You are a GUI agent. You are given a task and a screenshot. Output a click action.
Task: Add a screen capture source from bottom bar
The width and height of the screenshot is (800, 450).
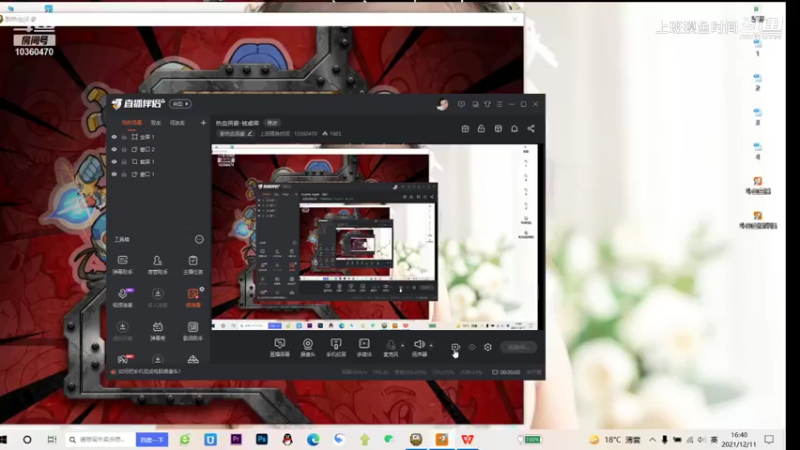280,347
